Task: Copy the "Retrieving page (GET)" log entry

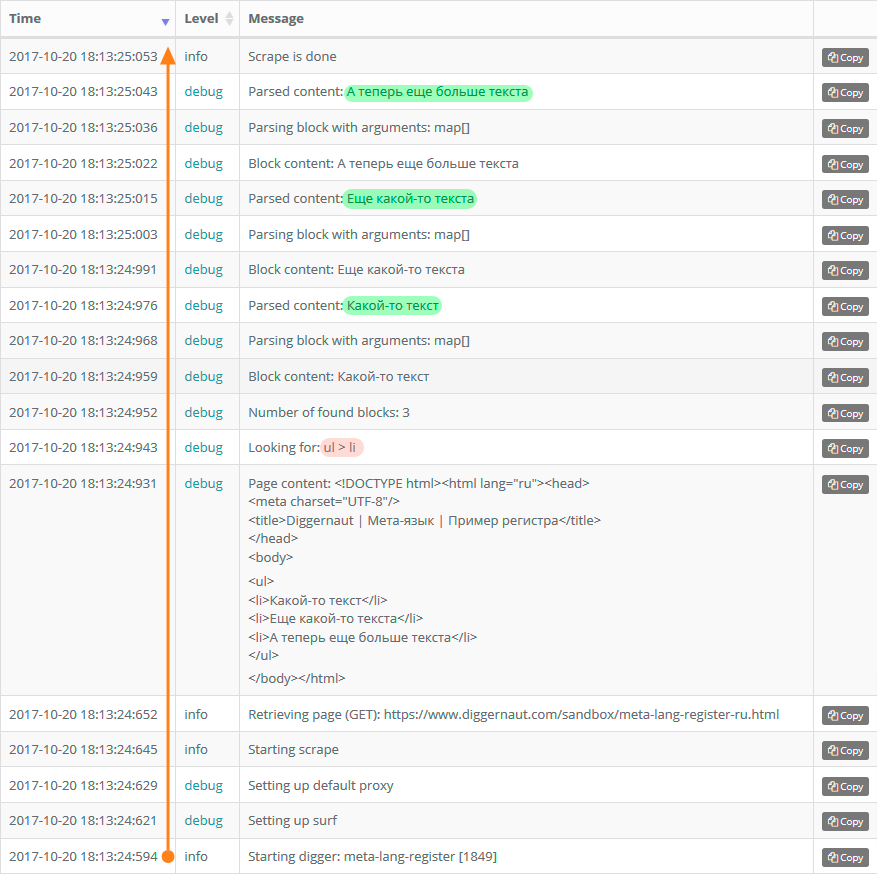Action: (x=845, y=715)
